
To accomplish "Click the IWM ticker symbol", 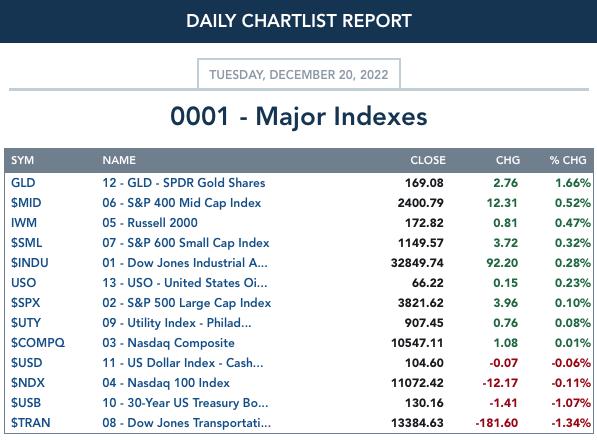I will pos(24,223).
